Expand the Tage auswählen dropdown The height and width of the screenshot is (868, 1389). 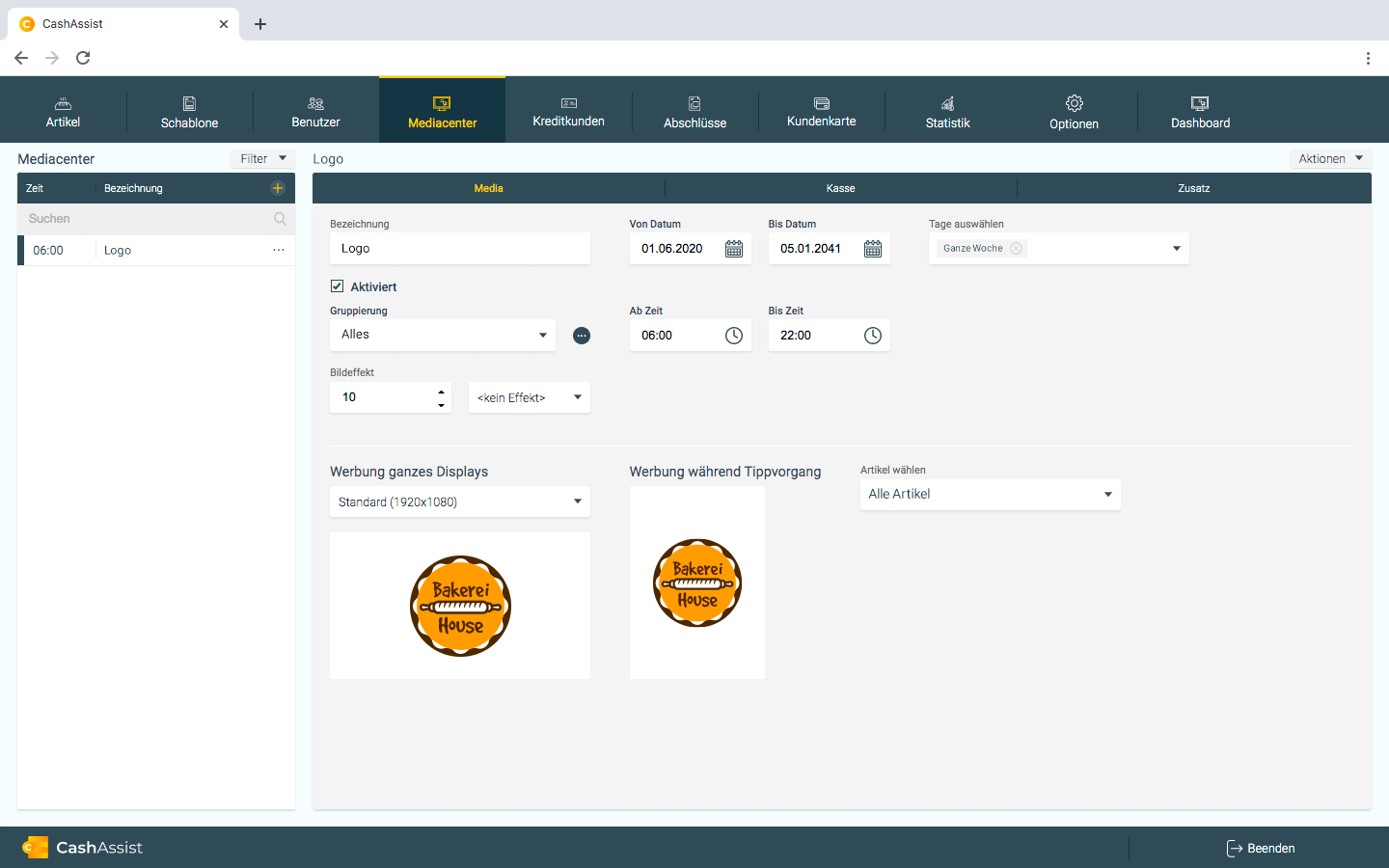1177,249
